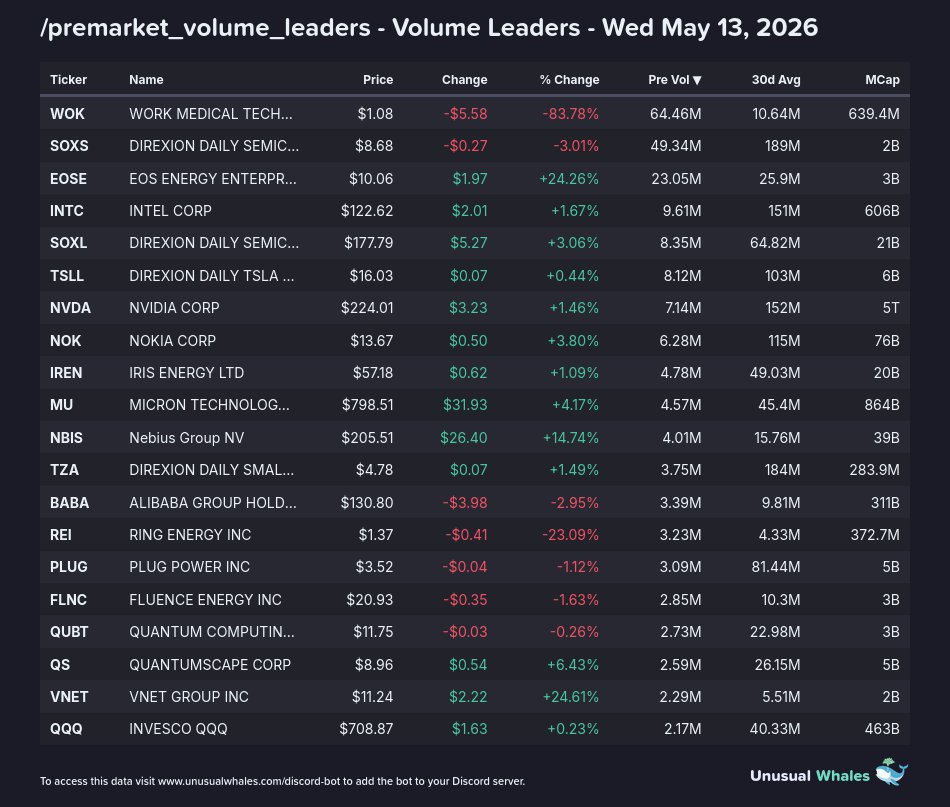Click the NVIDIA CORP name
This screenshot has height=807, width=950.
click(174, 308)
